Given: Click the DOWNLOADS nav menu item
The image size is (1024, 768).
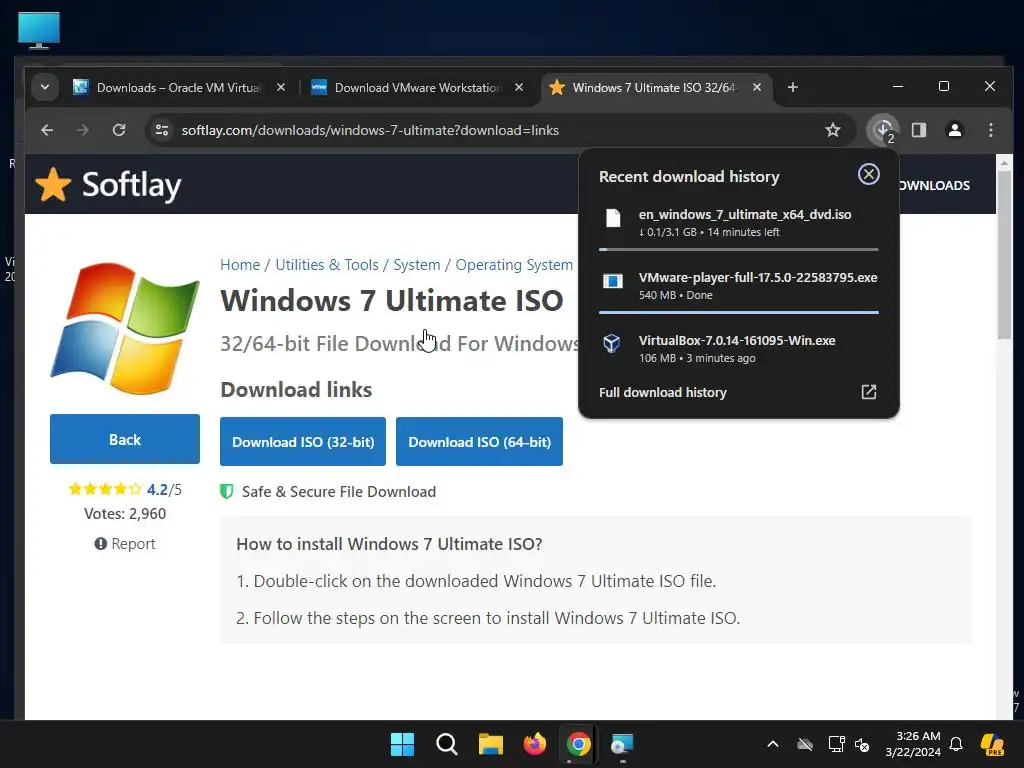Looking at the screenshot, I should 934,185.
